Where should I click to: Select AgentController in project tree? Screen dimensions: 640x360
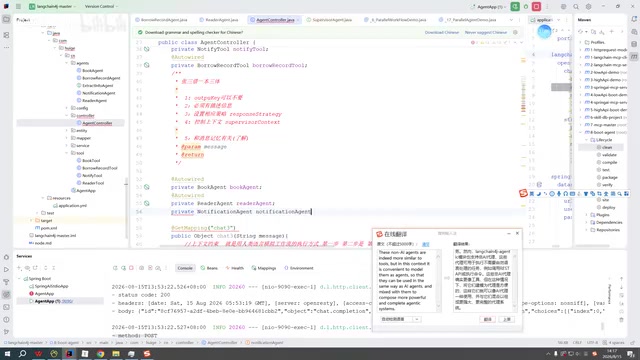click(97, 123)
